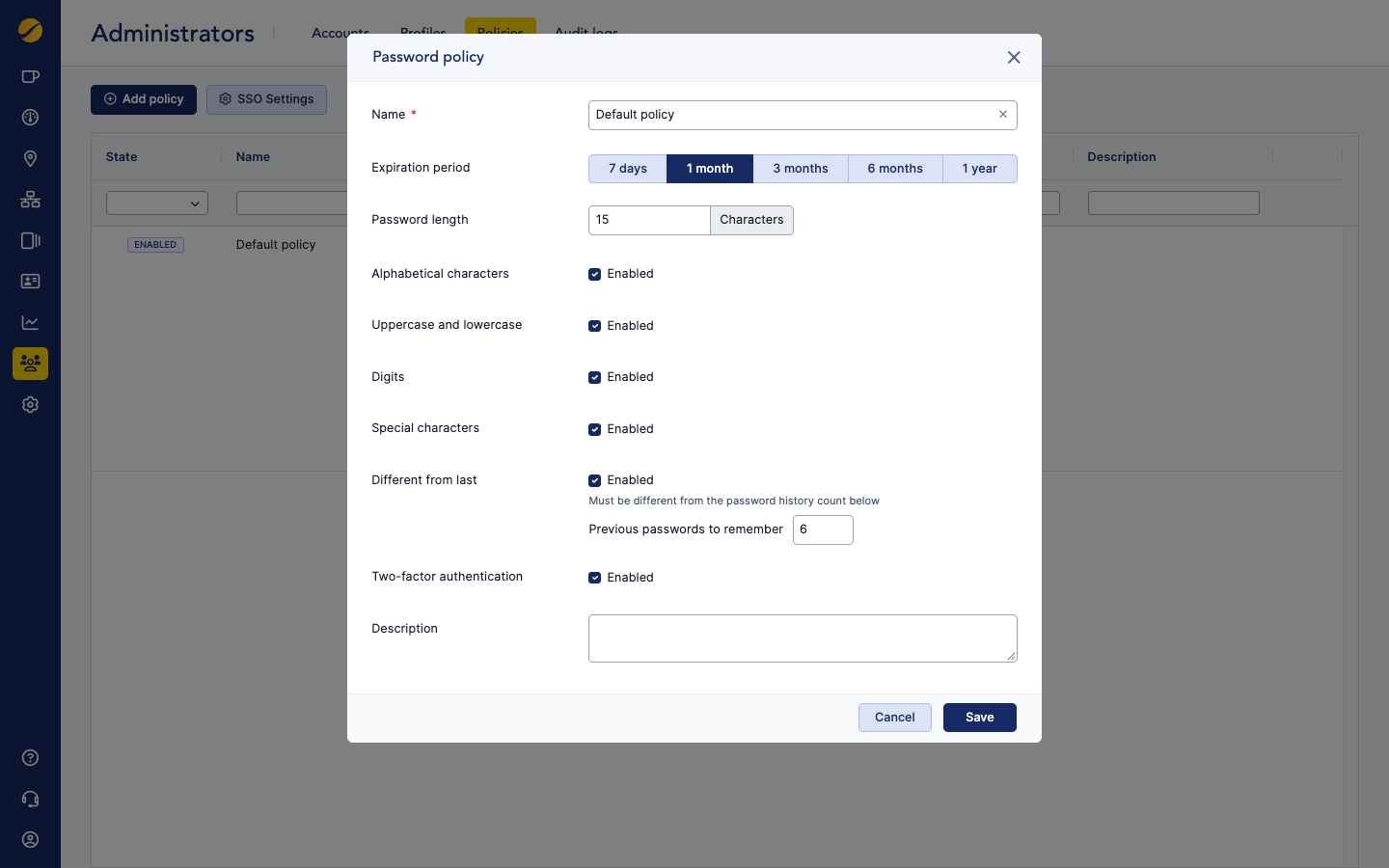Uncheck the Special characters Enabled checkbox
The image size is (1389, 868).
595,429
